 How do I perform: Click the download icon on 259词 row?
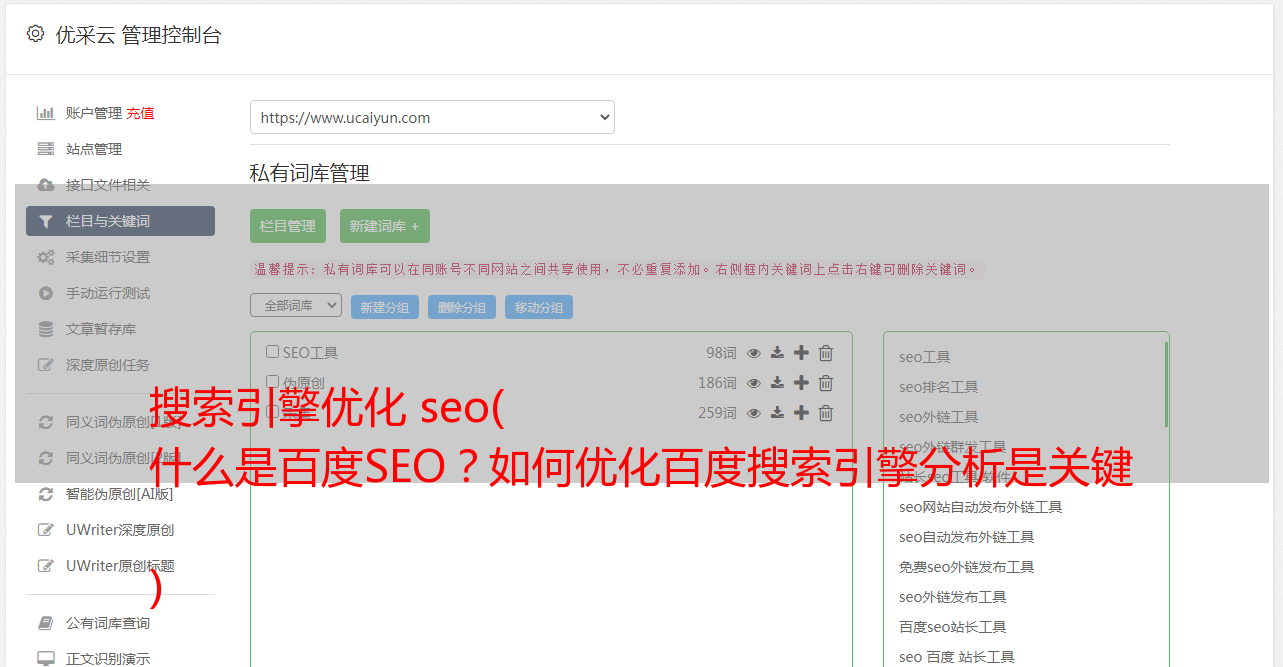tap(778, 413)
